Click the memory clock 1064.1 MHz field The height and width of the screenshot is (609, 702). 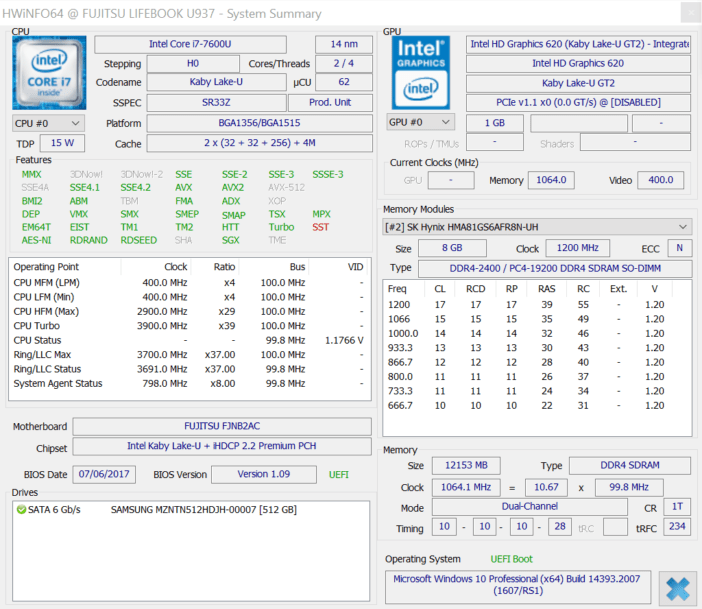tap(466, 487)
